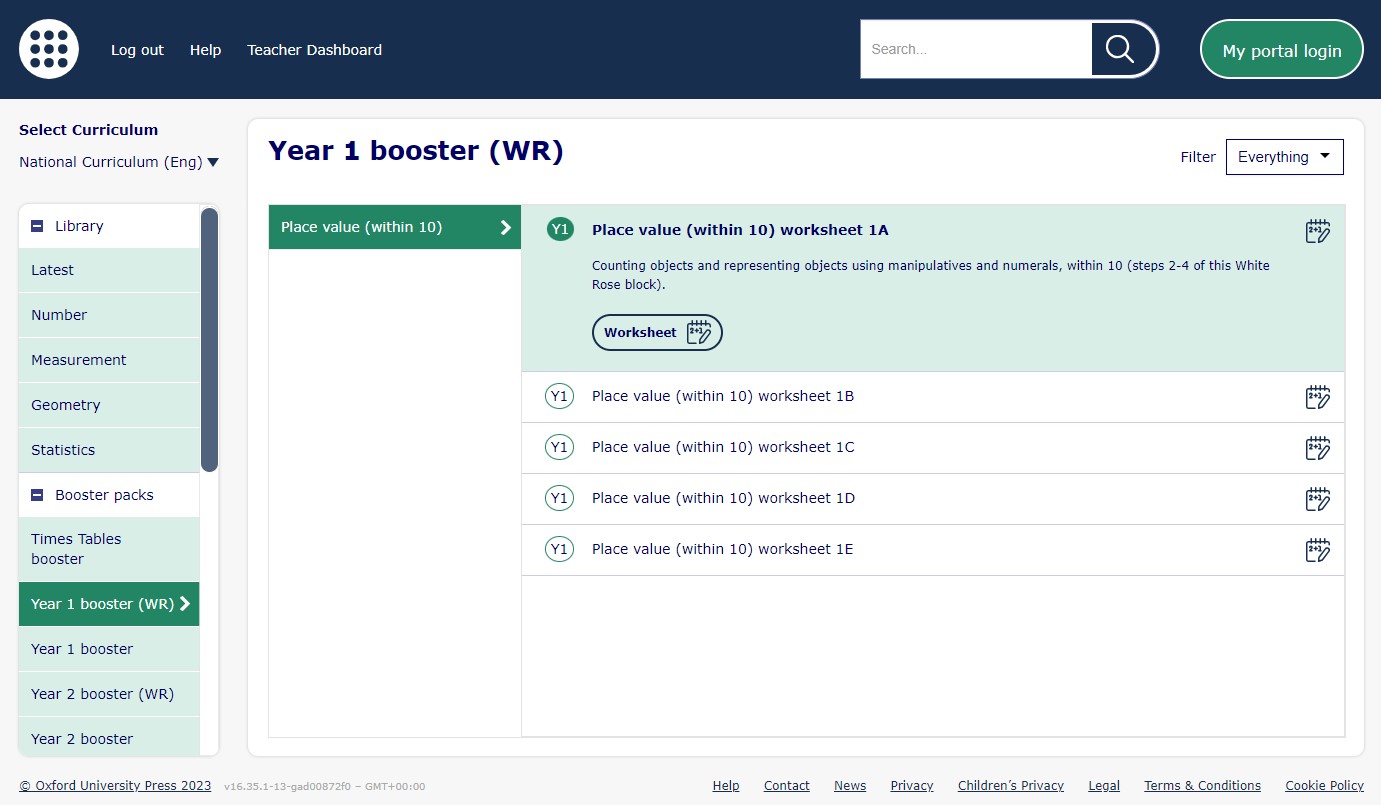Click the calendar assign icon for worksheet 1A
Image resolution: width=1381 pixels, height=805 pixels.
(x=1318, y=231)
